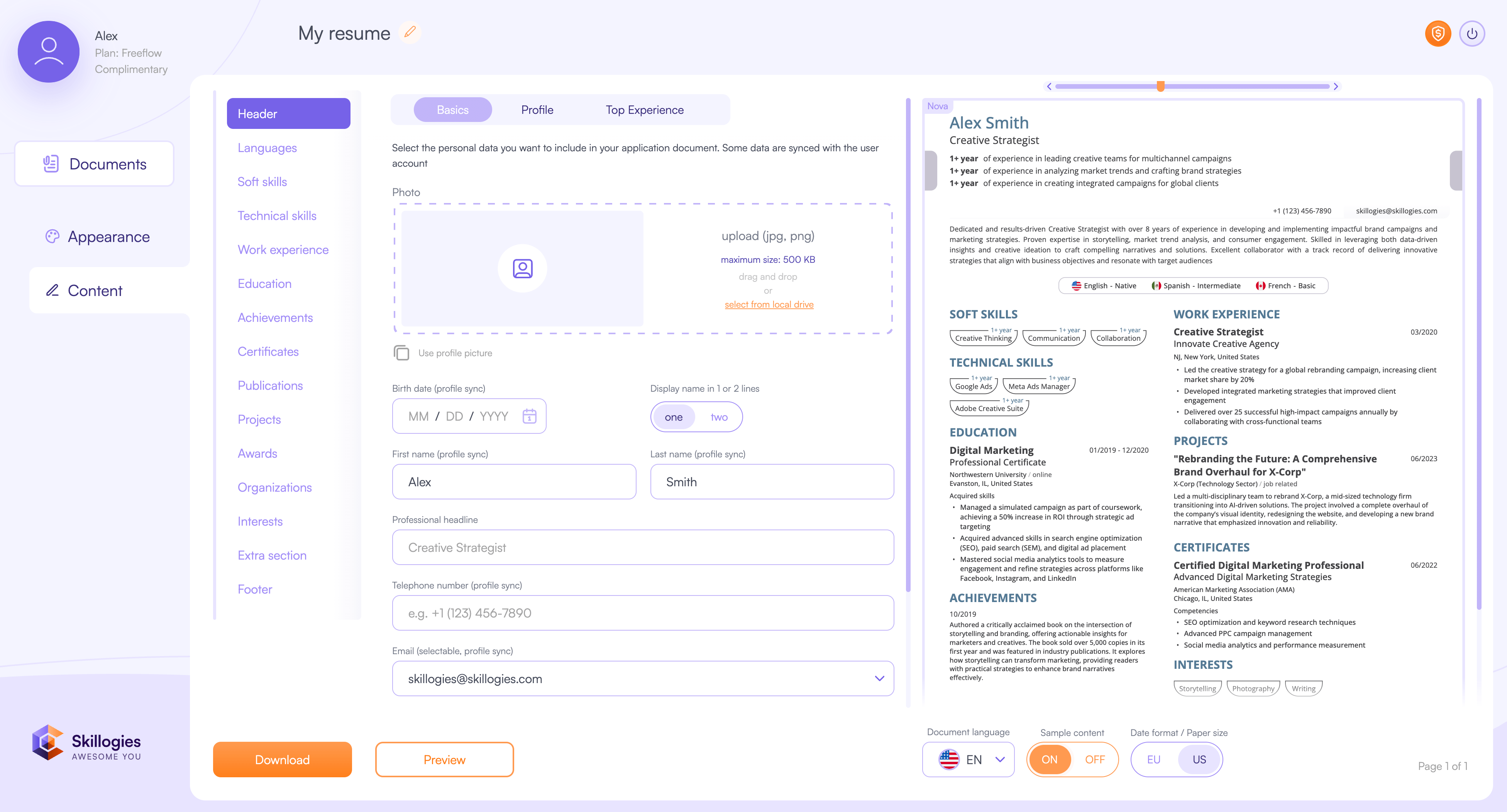Set display name to two lines
Viewport: 1507px width, 812px height.
coord(719,417)
